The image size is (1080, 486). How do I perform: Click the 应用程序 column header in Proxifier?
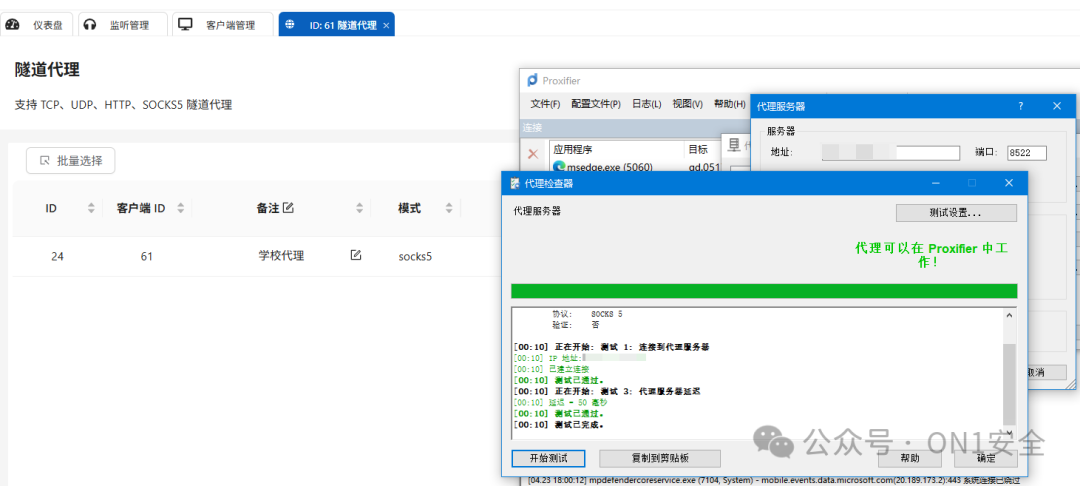click(x=573, y=149)
